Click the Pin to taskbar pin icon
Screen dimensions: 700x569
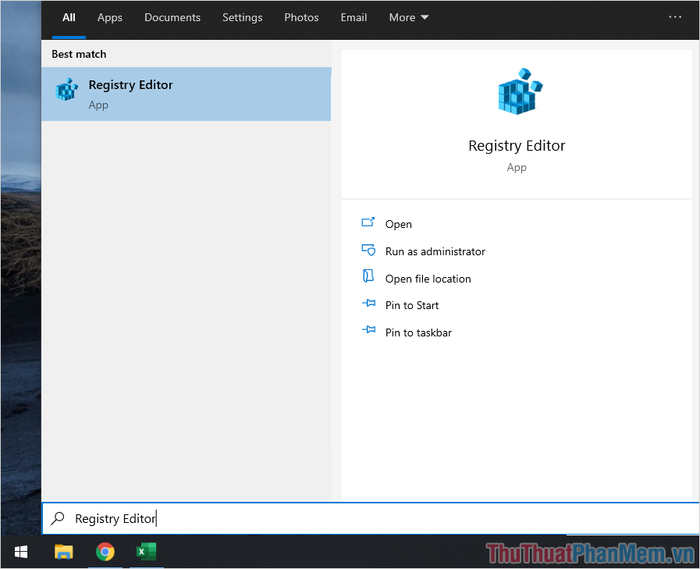pyautogui.click(x=369, y=330)
